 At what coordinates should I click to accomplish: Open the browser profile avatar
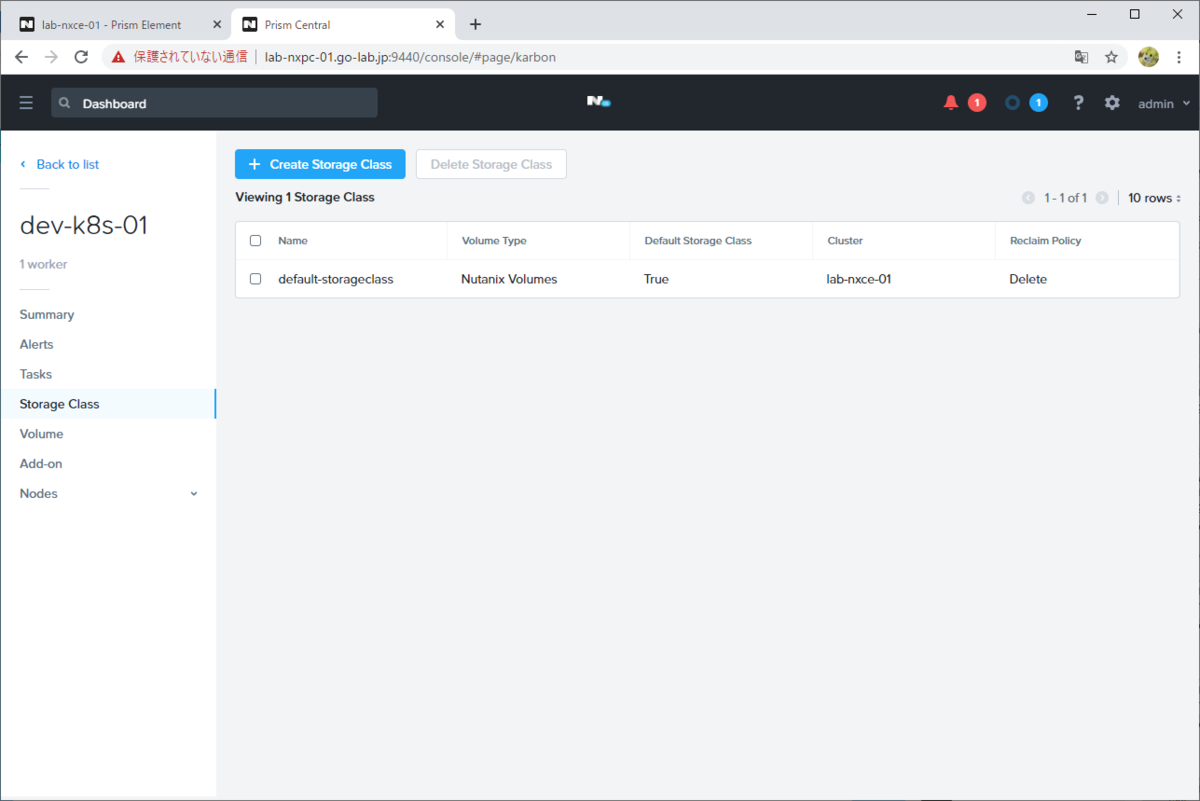1148,57
